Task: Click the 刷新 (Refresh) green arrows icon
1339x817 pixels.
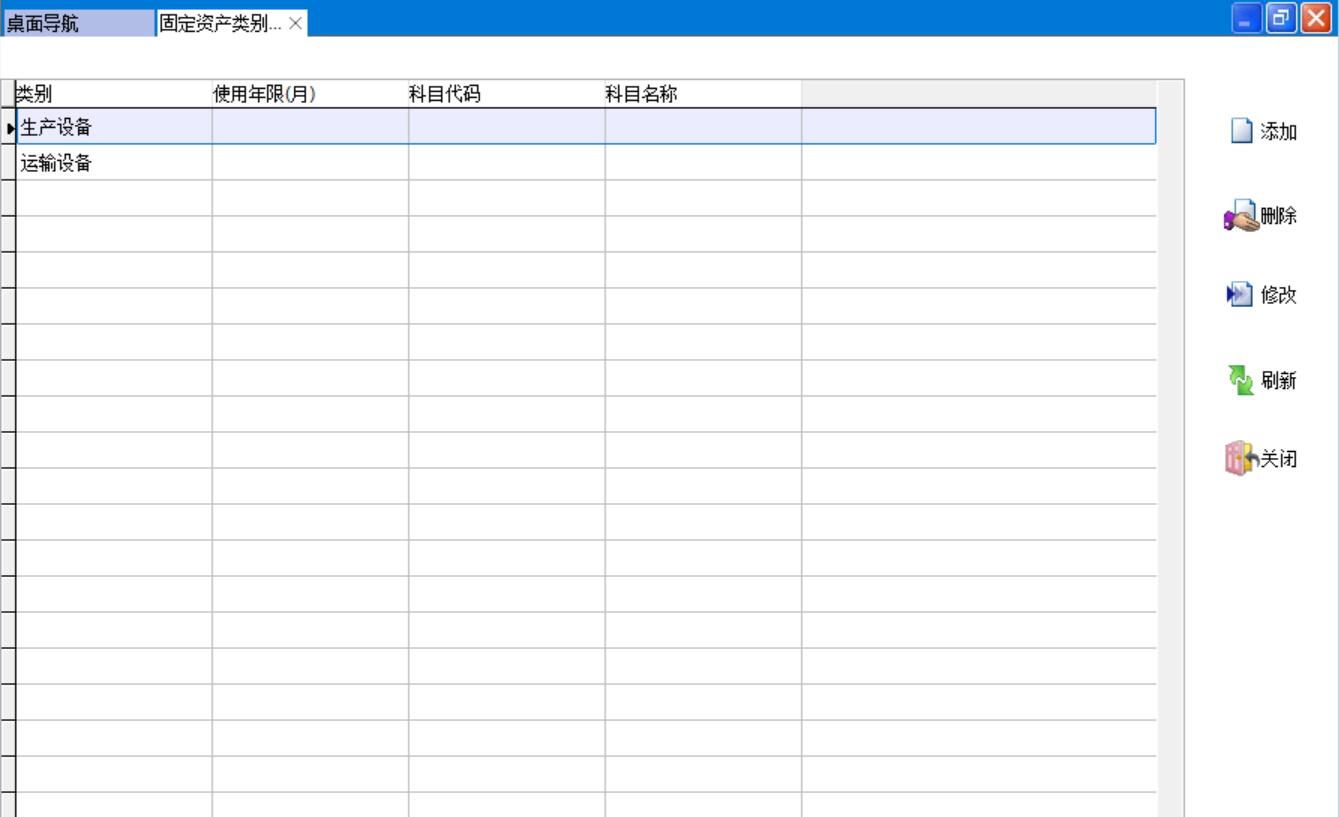Action: click(x=1241, y=380)
